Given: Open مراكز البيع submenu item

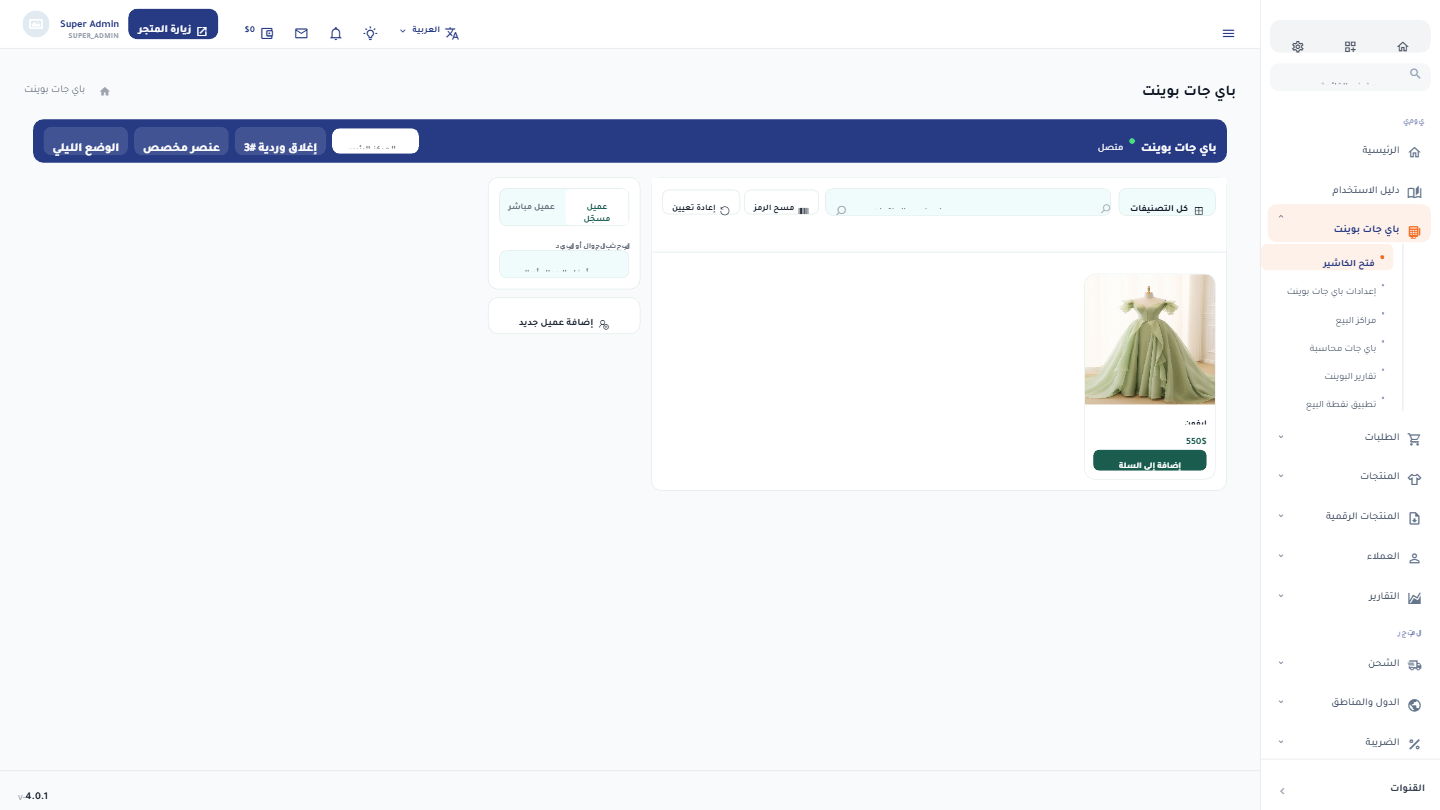Looking at the screenshot, I should coord(1355,320).
